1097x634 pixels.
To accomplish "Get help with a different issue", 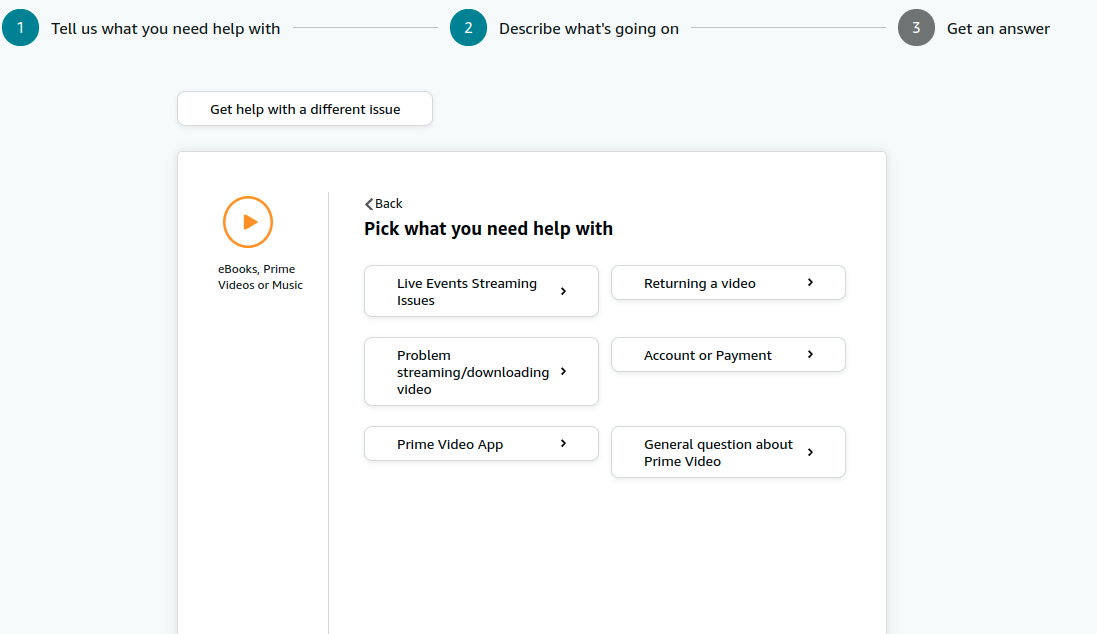I will (305, 109).
